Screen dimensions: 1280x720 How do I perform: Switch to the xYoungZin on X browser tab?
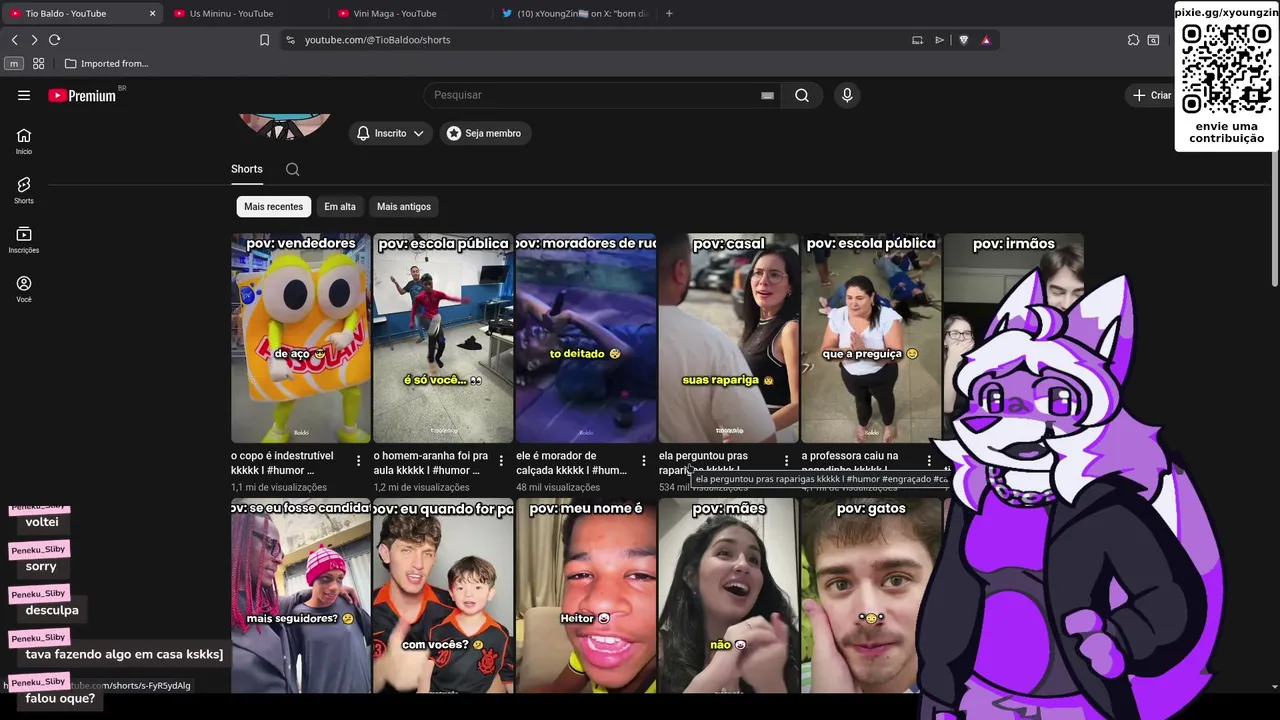click(x=575, y=13)
